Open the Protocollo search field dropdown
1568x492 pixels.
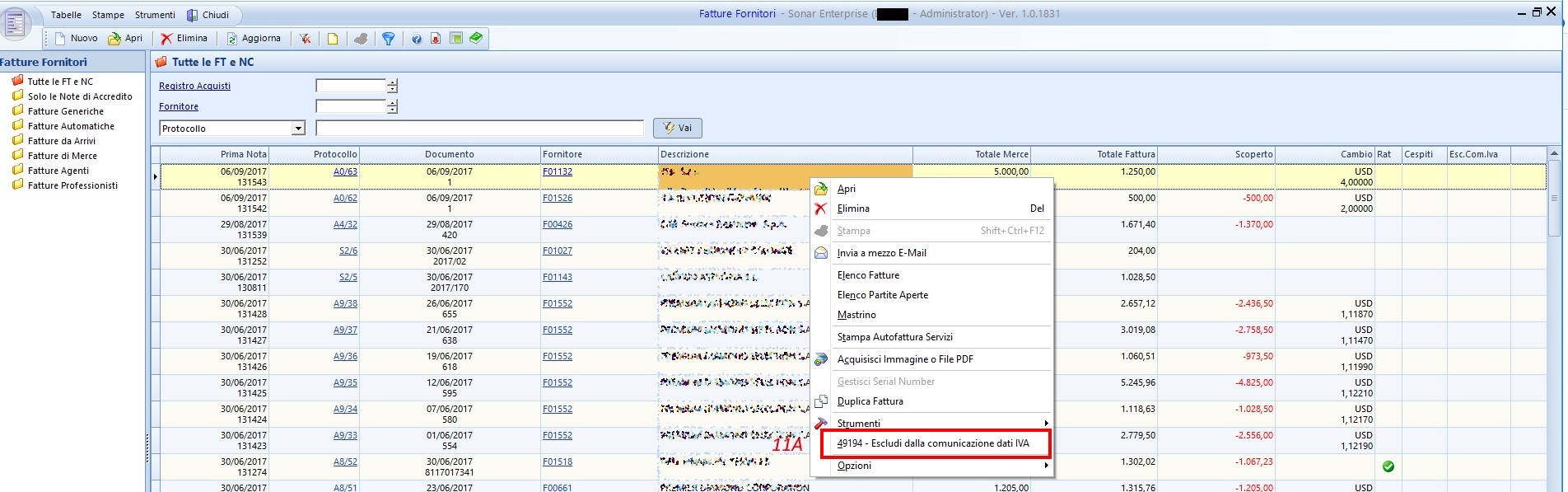298,129
